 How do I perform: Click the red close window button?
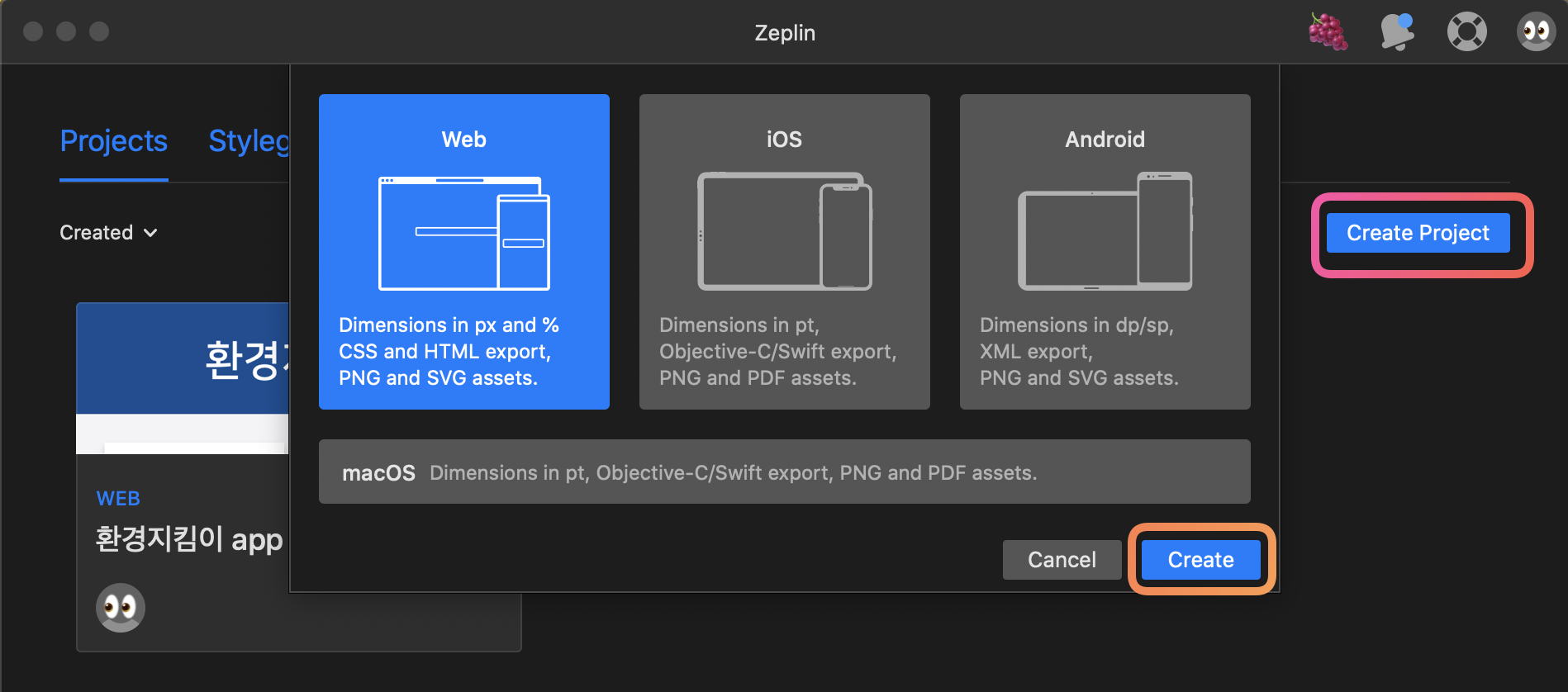[33, 31]
